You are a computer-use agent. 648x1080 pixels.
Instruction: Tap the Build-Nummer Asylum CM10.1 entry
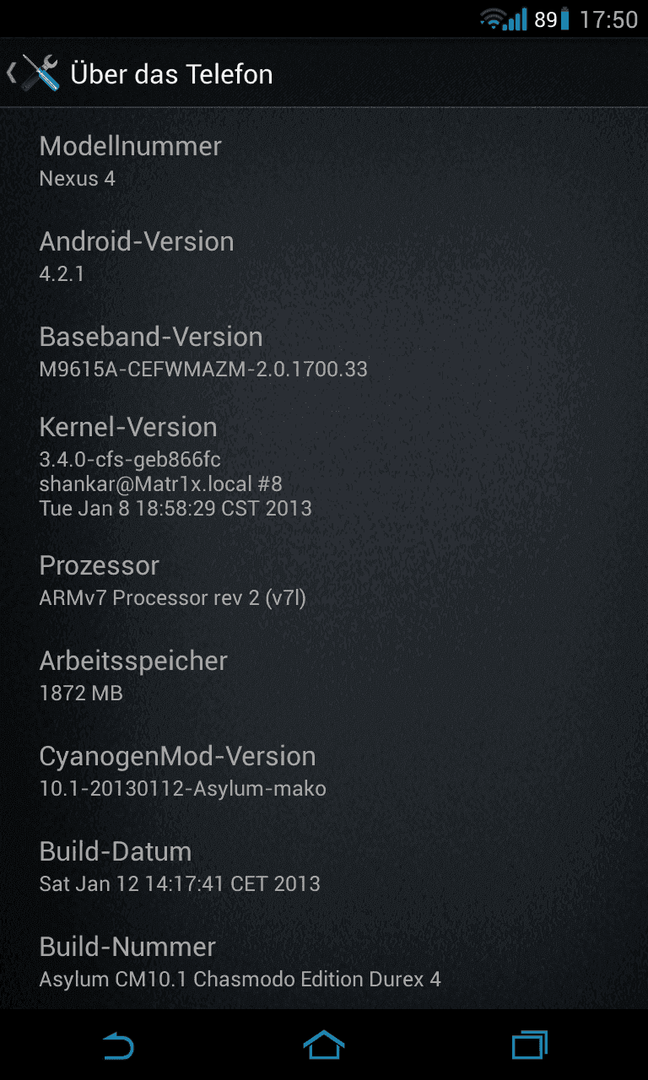click(324, 962)
